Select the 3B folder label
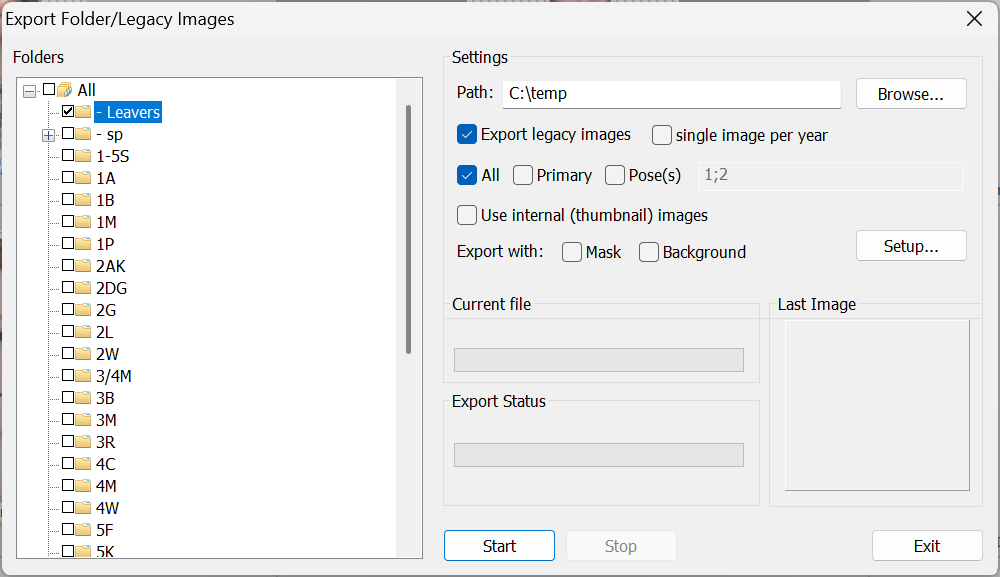Viewport: 1000px width, 577px height. pos(105,398)
